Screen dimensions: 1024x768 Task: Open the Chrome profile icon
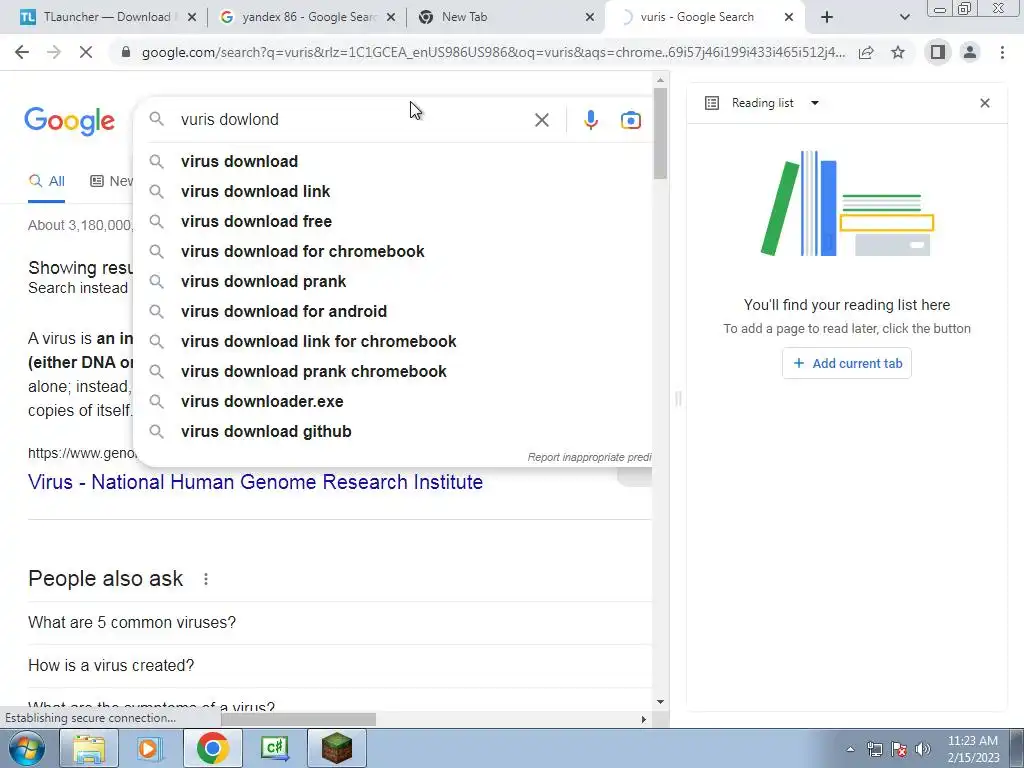(970, 52)
